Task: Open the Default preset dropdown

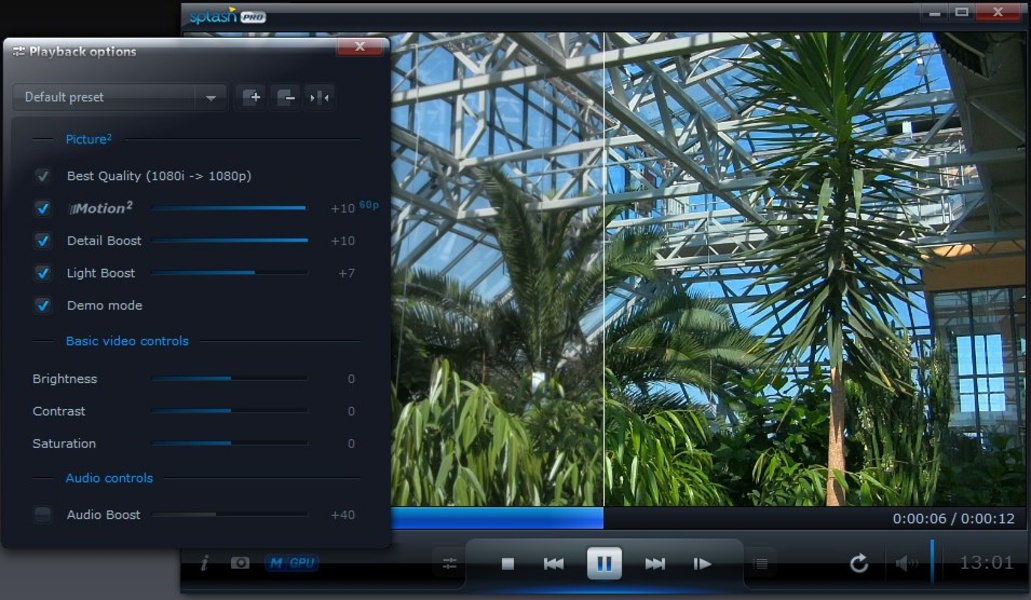Action: [x=120, y=97]
